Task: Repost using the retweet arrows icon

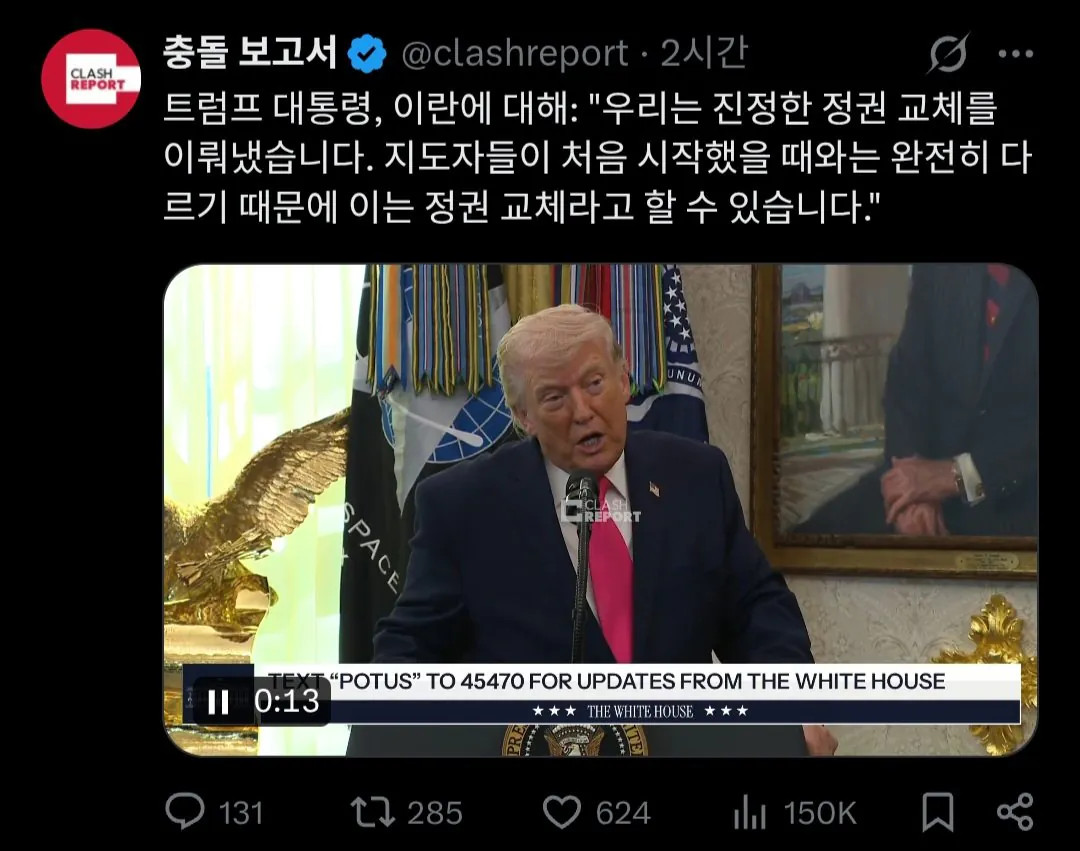Action: pos(372,812)
